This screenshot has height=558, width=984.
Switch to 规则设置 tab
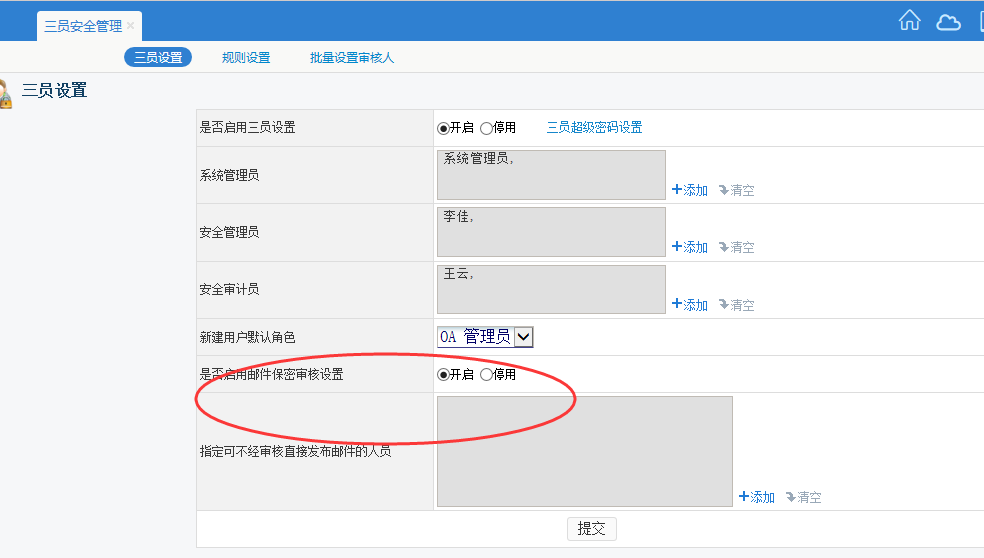pyautogui.click(x=246, y=58)
